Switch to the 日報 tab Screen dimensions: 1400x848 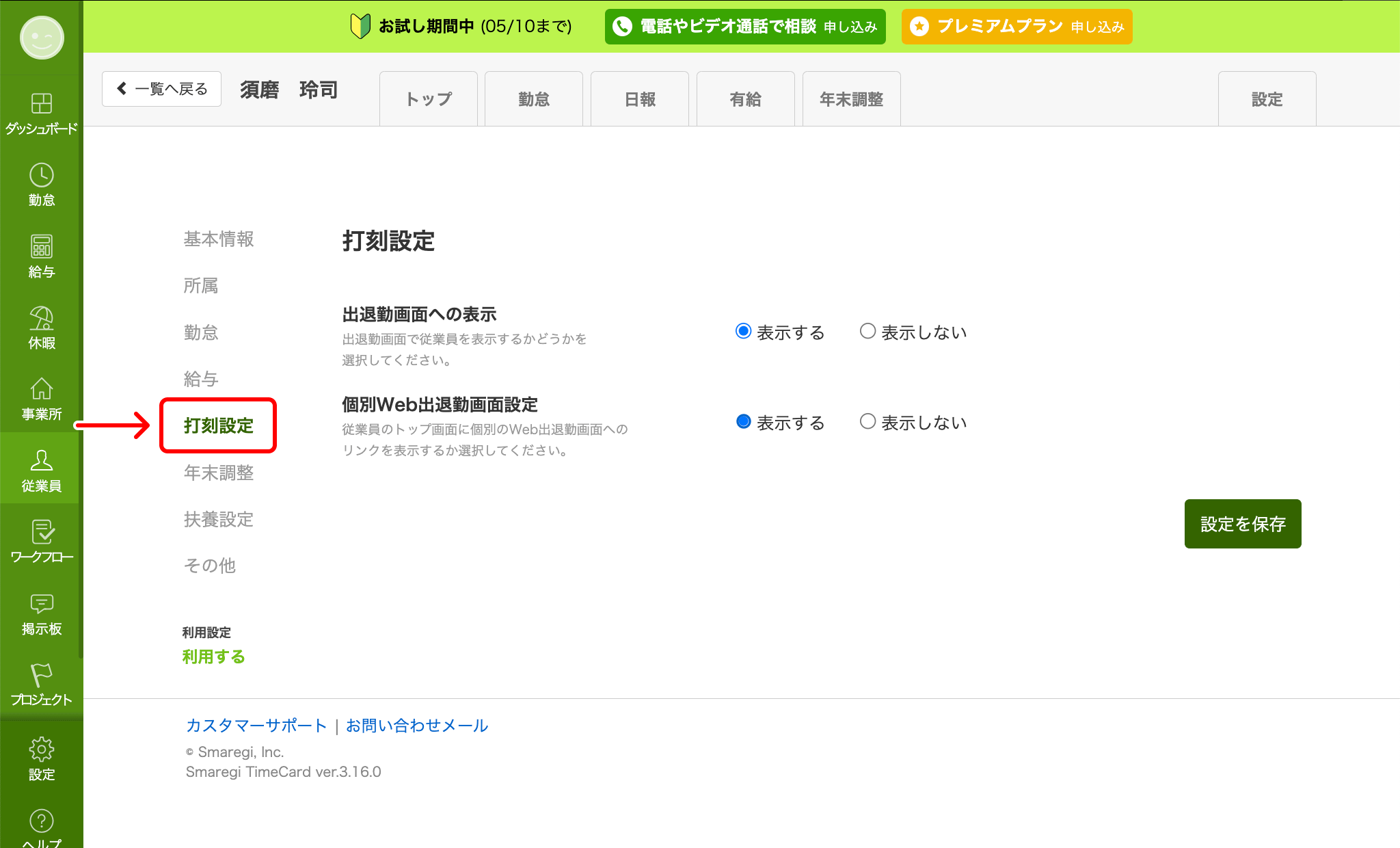click(x=640, y=99)
